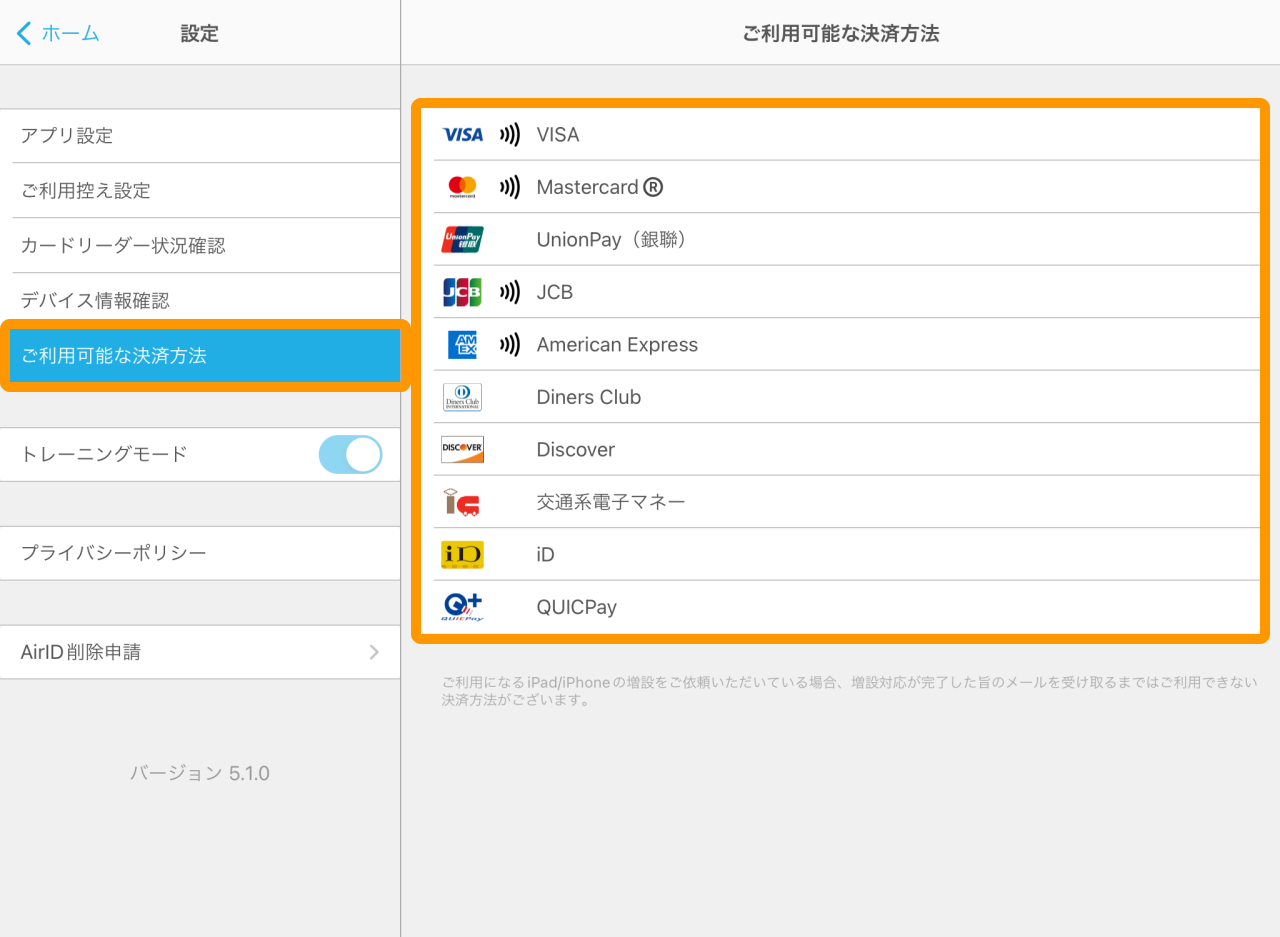The image size is (1280, 937).
Task: Click the iD logo icon
Action: click(x=462, y=555)
